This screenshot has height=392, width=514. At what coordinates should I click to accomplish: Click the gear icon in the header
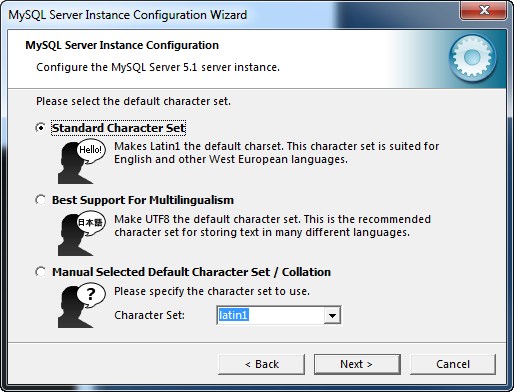pyautogui.click(x=472, y=58)
